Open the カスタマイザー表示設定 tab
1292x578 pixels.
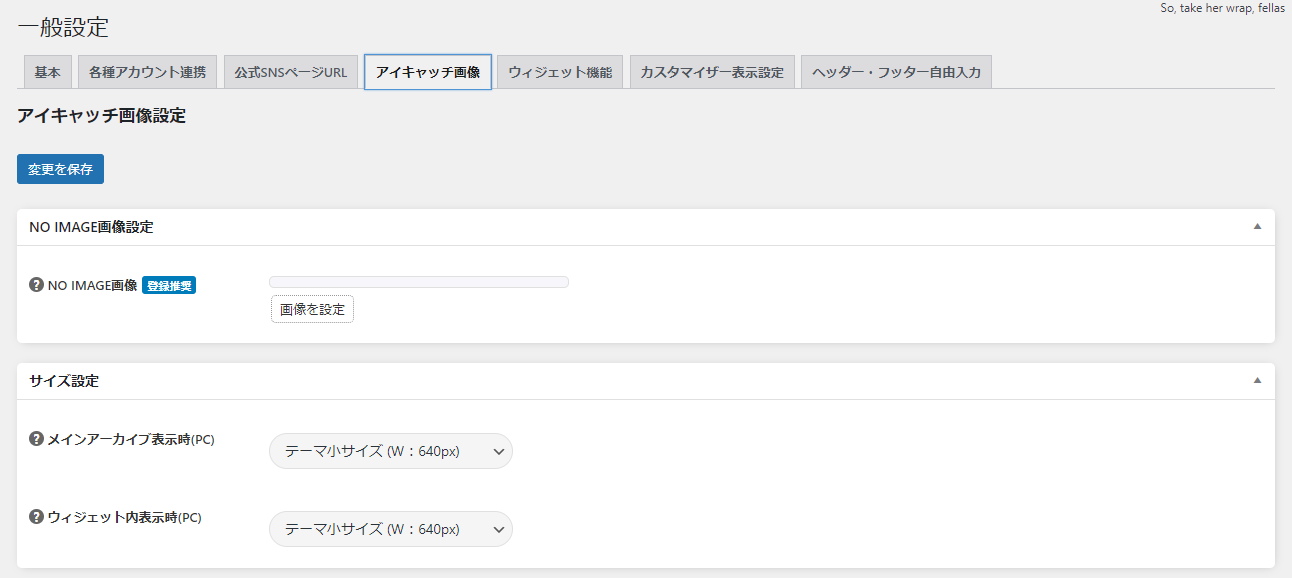pyautogui.click(x=712, y=72)
